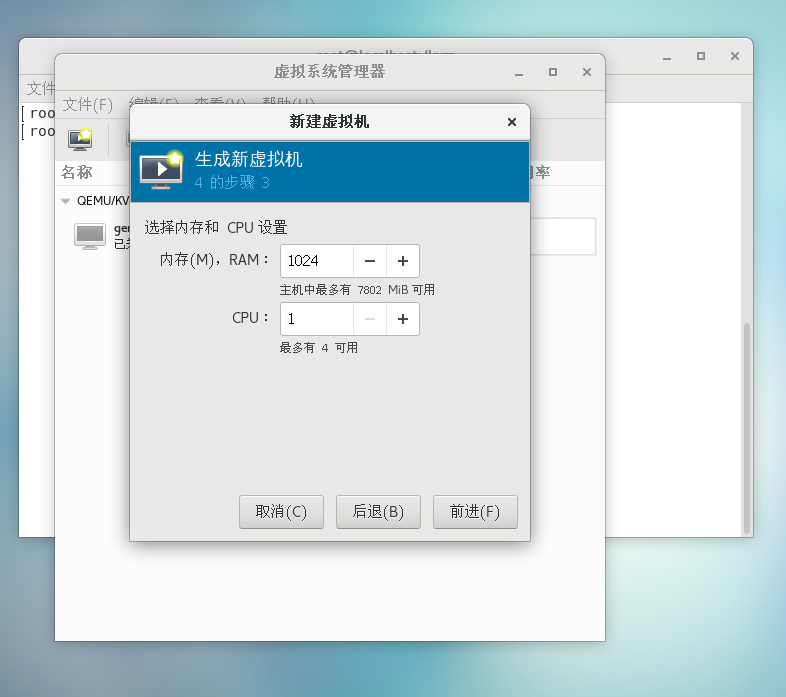
Task: Click the RAM value input field
Action: click(316, 261)
